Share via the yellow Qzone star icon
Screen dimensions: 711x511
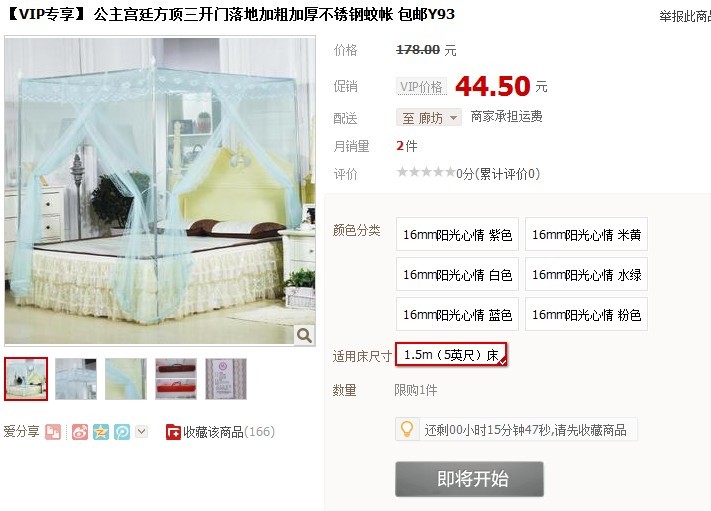click(101, 432)
